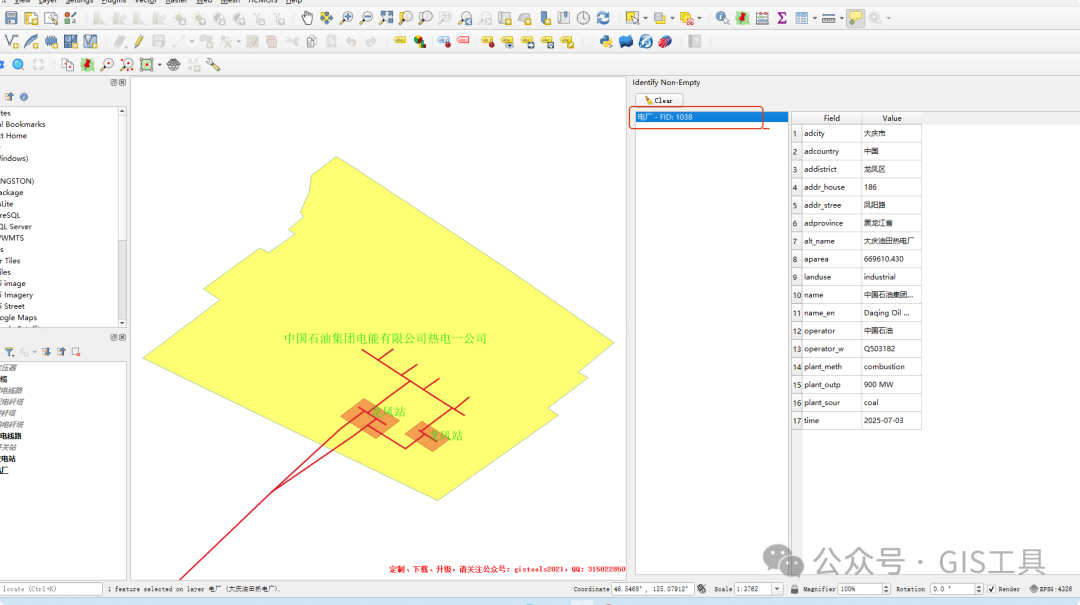This screenshot has width=1080, height=605.
Task: Click the Zoom Last icon
Action: pyautogui.click(x=466, y=19)
